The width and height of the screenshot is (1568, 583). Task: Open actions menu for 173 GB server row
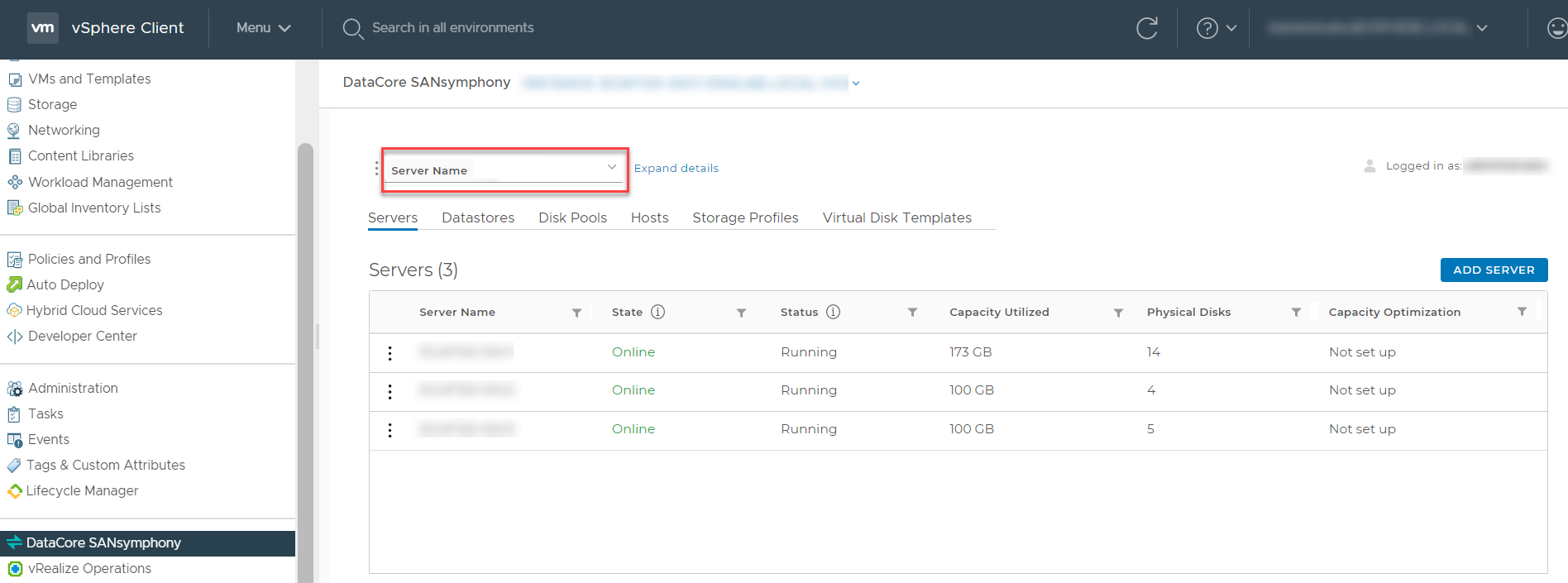390,353
